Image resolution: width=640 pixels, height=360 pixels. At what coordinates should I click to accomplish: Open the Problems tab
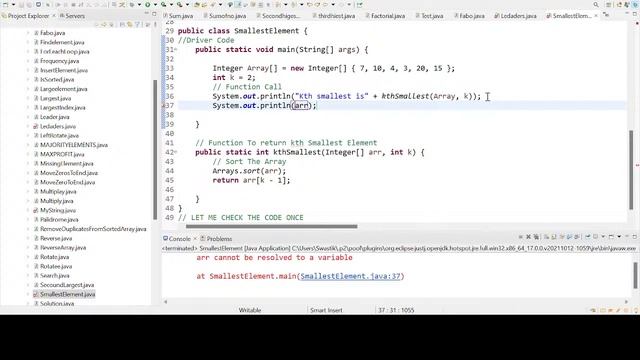(216, 239)
